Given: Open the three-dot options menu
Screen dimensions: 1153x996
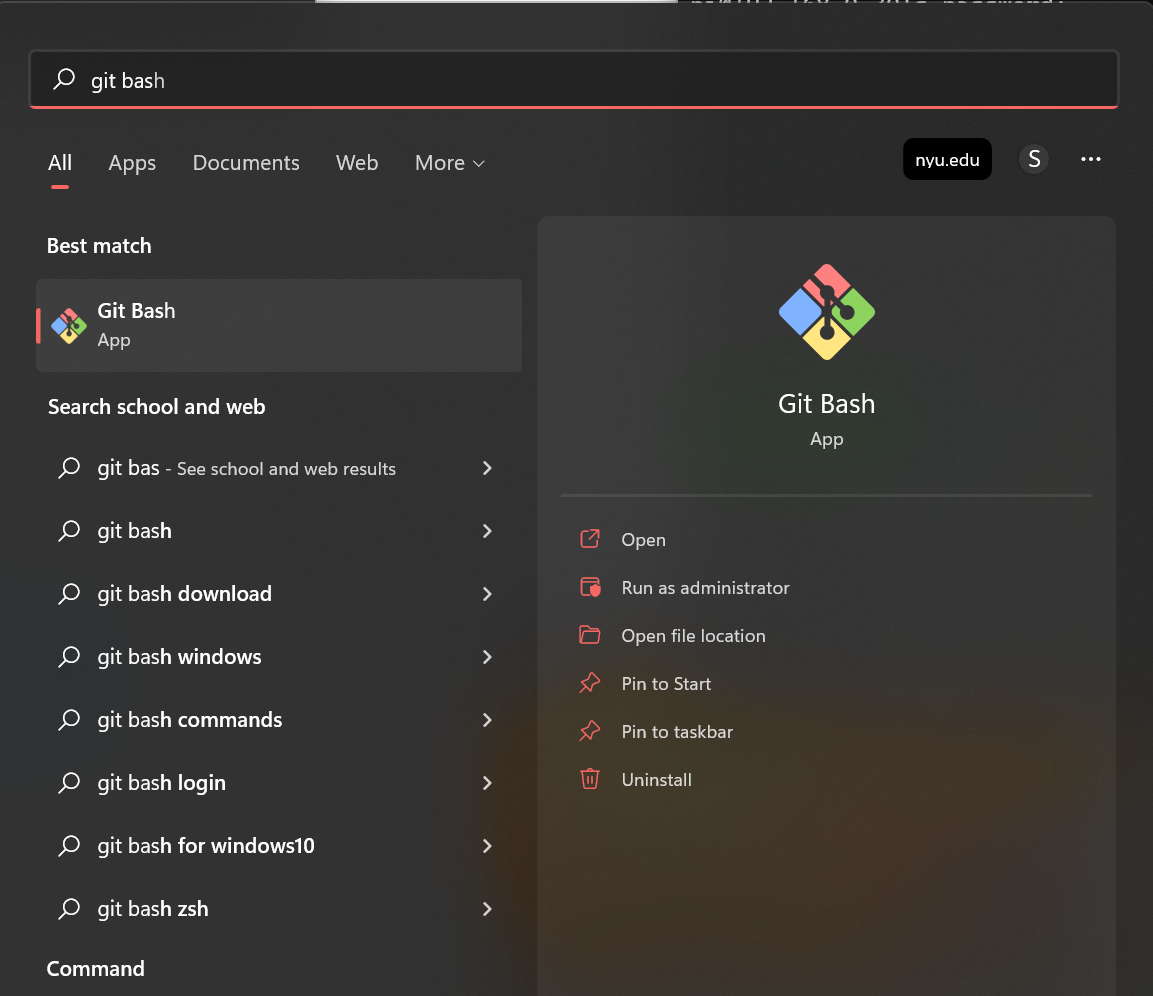Looking at the screenshot, I should [1090, 159].
